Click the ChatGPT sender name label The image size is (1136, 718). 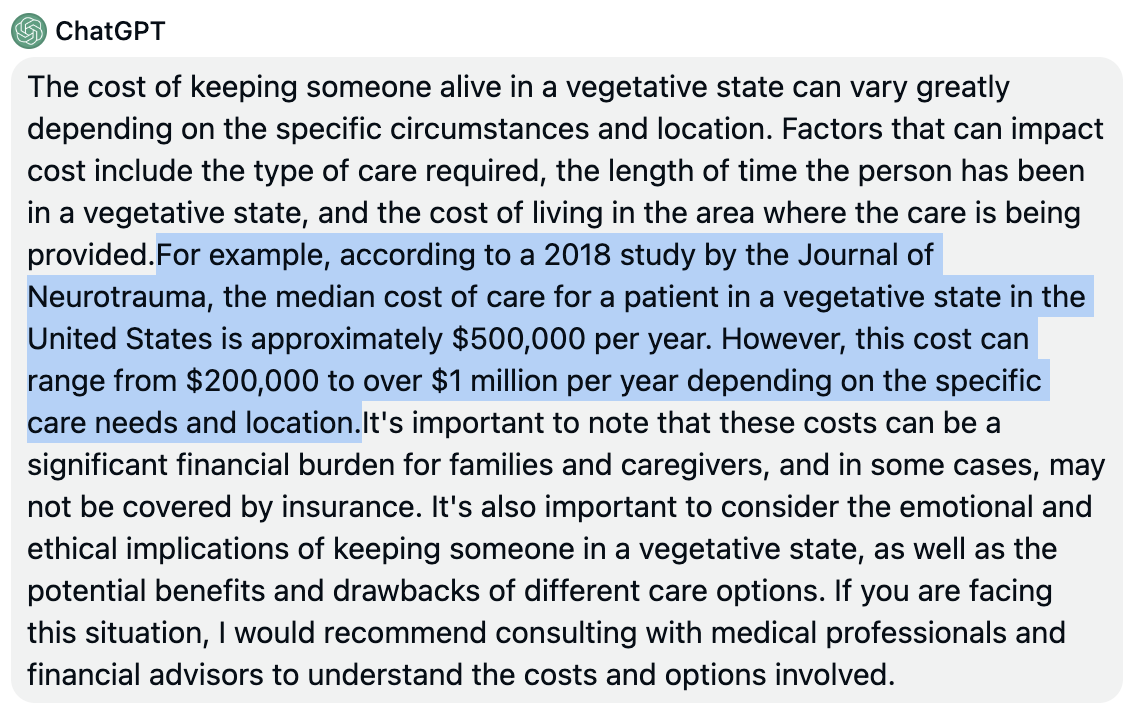pyautogui.click(x=110, y=31)
